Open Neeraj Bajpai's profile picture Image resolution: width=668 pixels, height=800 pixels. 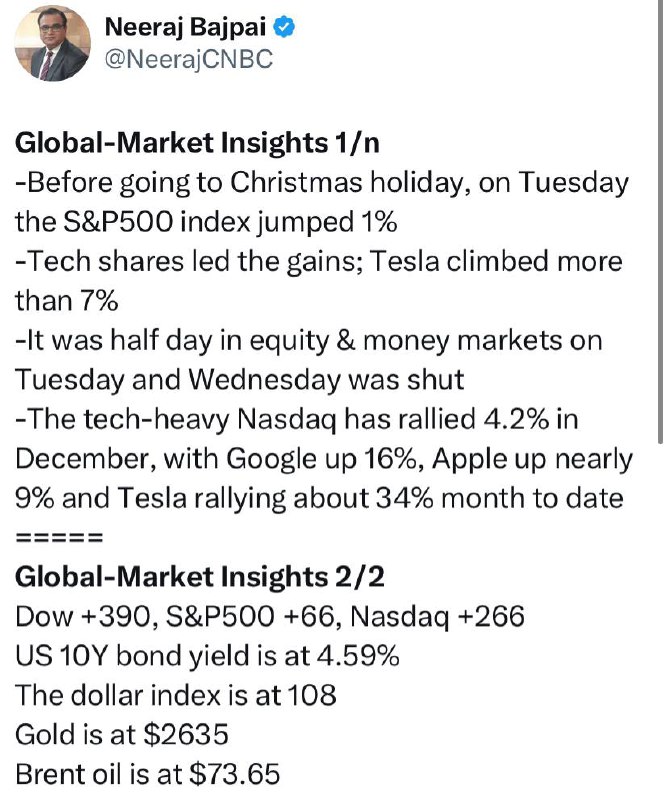(53, 43)
